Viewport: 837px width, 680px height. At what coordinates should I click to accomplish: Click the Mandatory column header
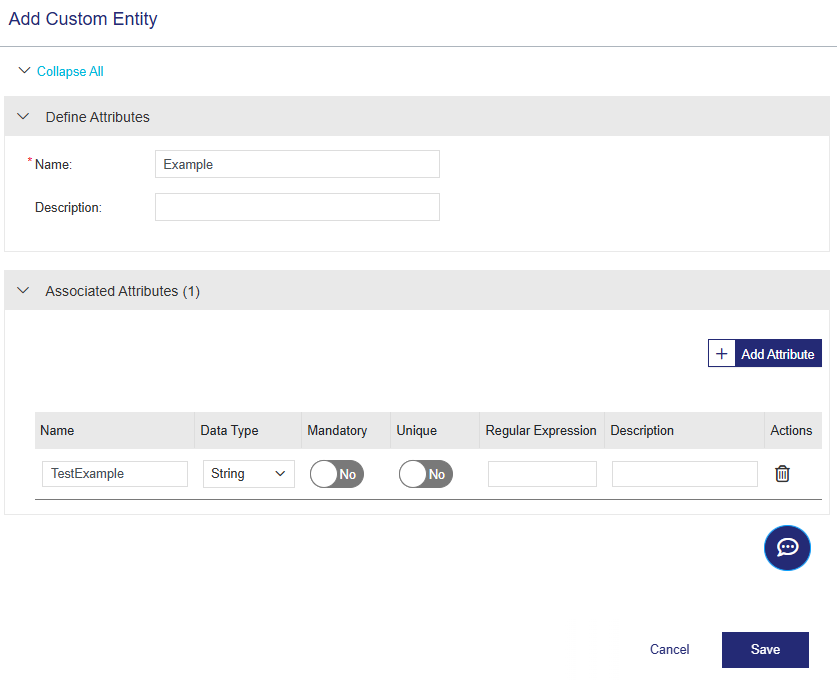pos(337,430)
